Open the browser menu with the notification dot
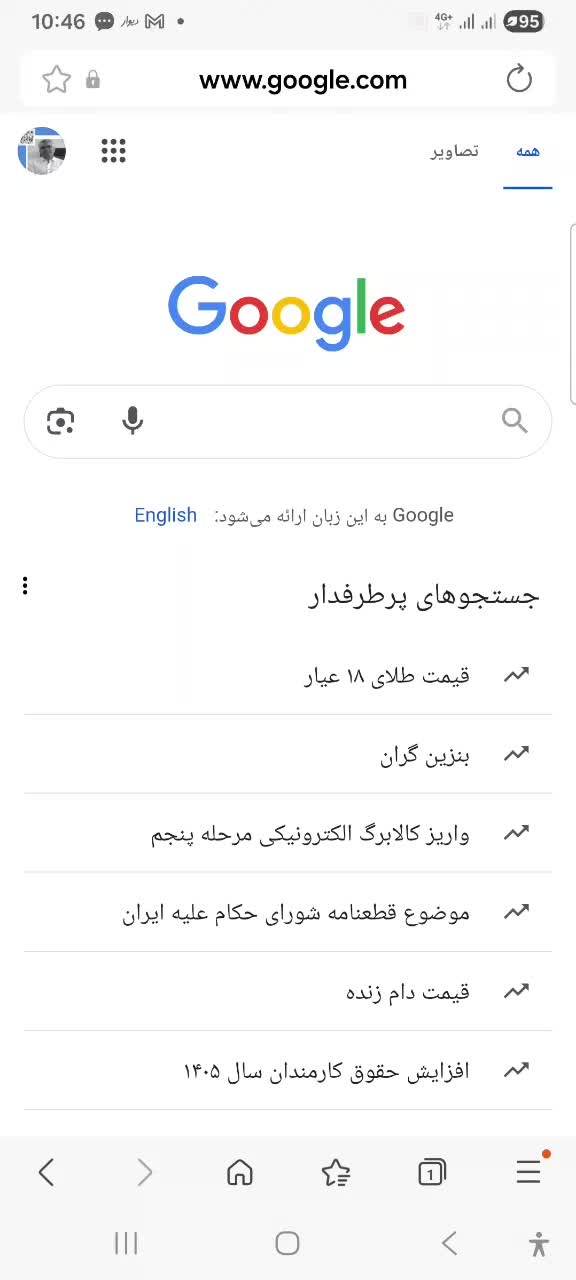Screen dimensions: 576x1280 click(528, 1172)
